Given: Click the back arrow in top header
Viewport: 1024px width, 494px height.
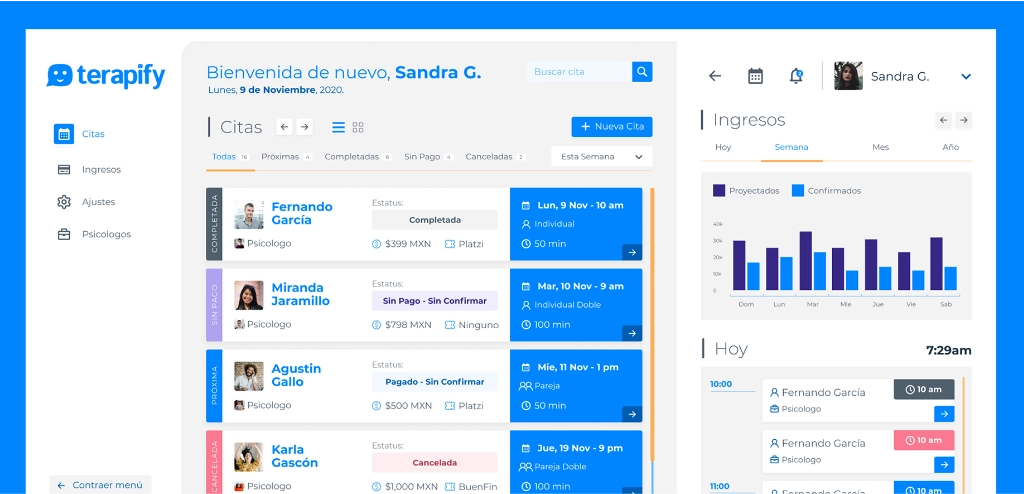Looking at the screenshot, I should tap(715, 76).
